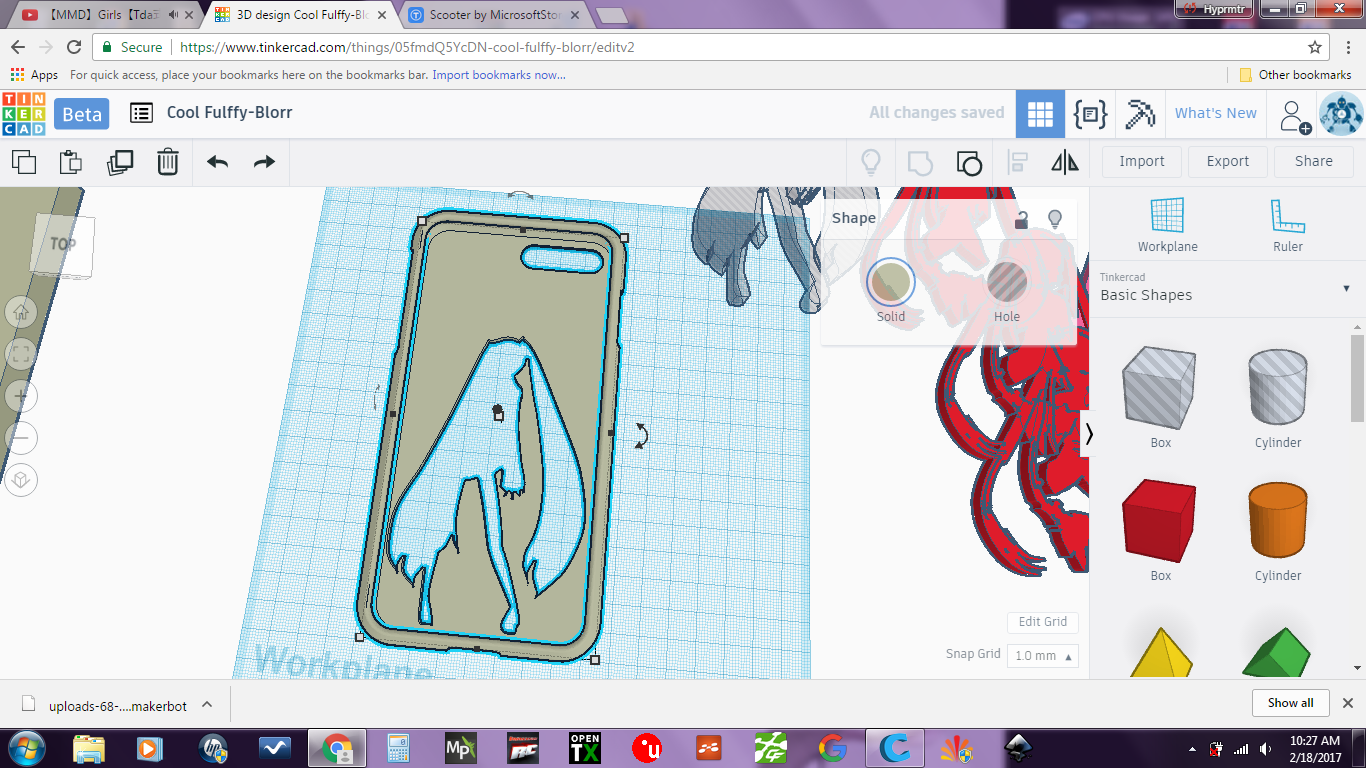This screenshot has width=1366, height=768.
Task: Open the What's New link
Action: (1216, 114)
